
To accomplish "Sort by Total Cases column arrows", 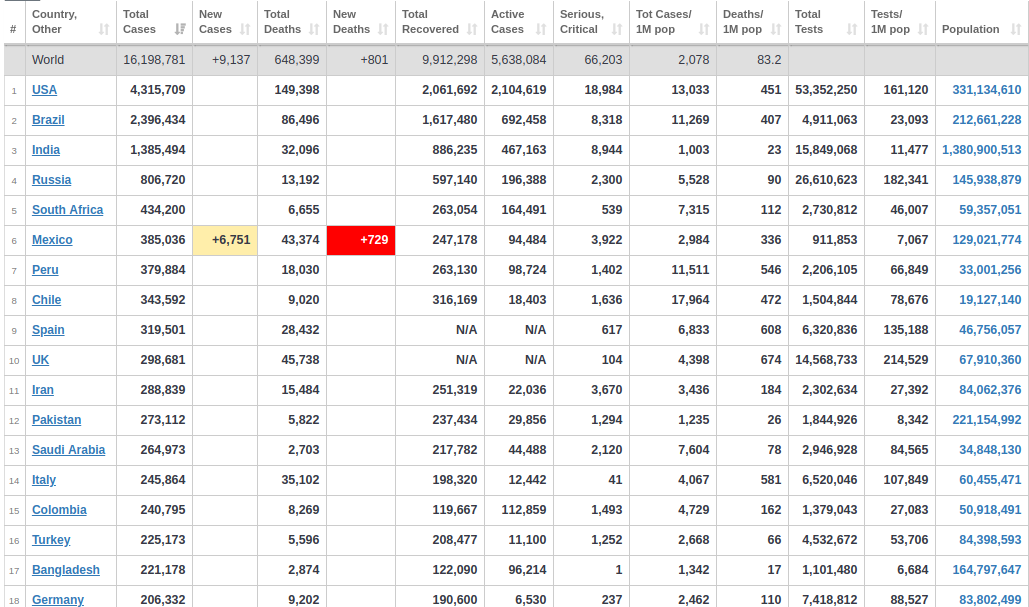I will pyautogui.click(x=180, y=30).
